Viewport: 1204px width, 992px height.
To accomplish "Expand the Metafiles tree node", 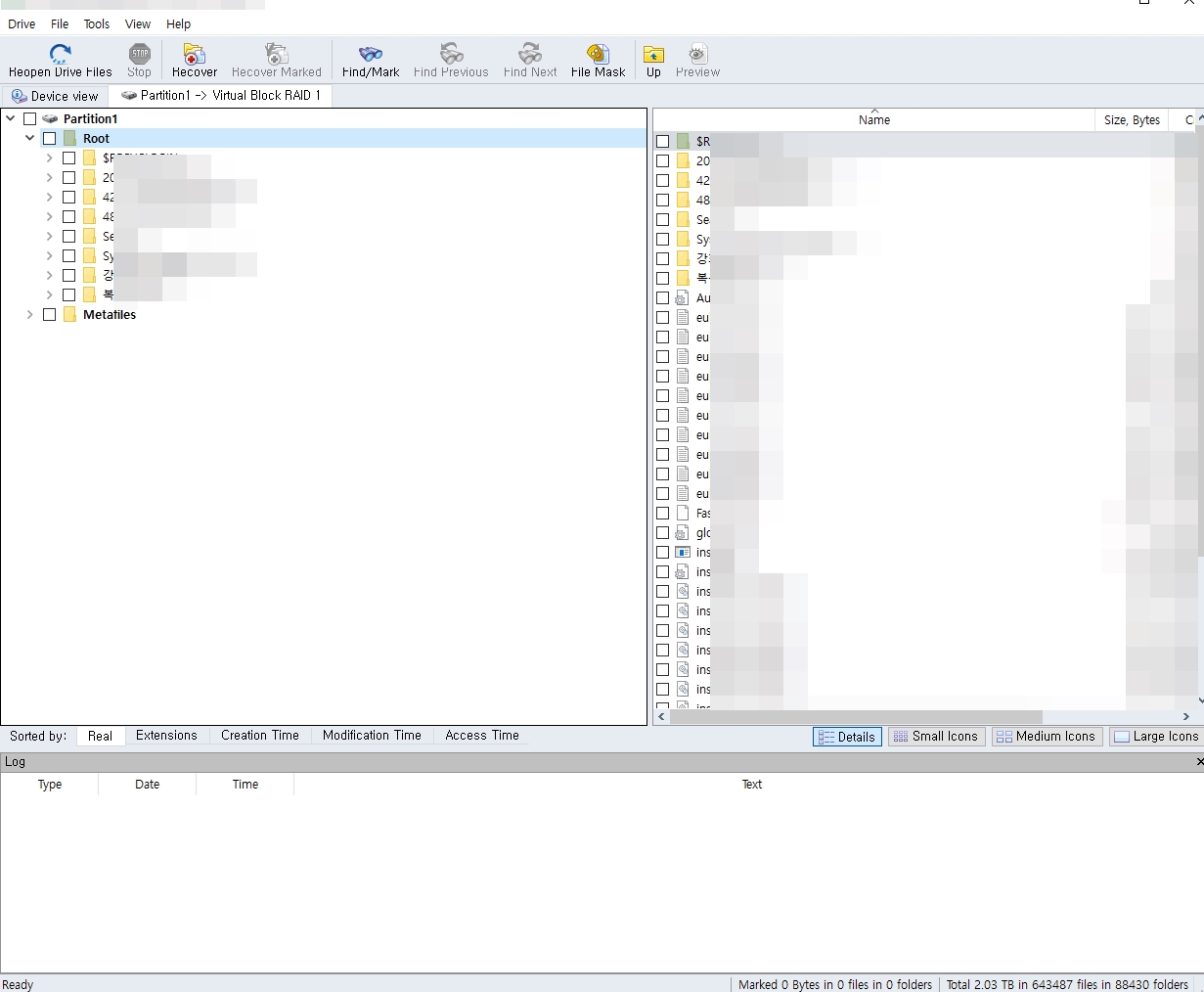I will (x=29, y=314).
